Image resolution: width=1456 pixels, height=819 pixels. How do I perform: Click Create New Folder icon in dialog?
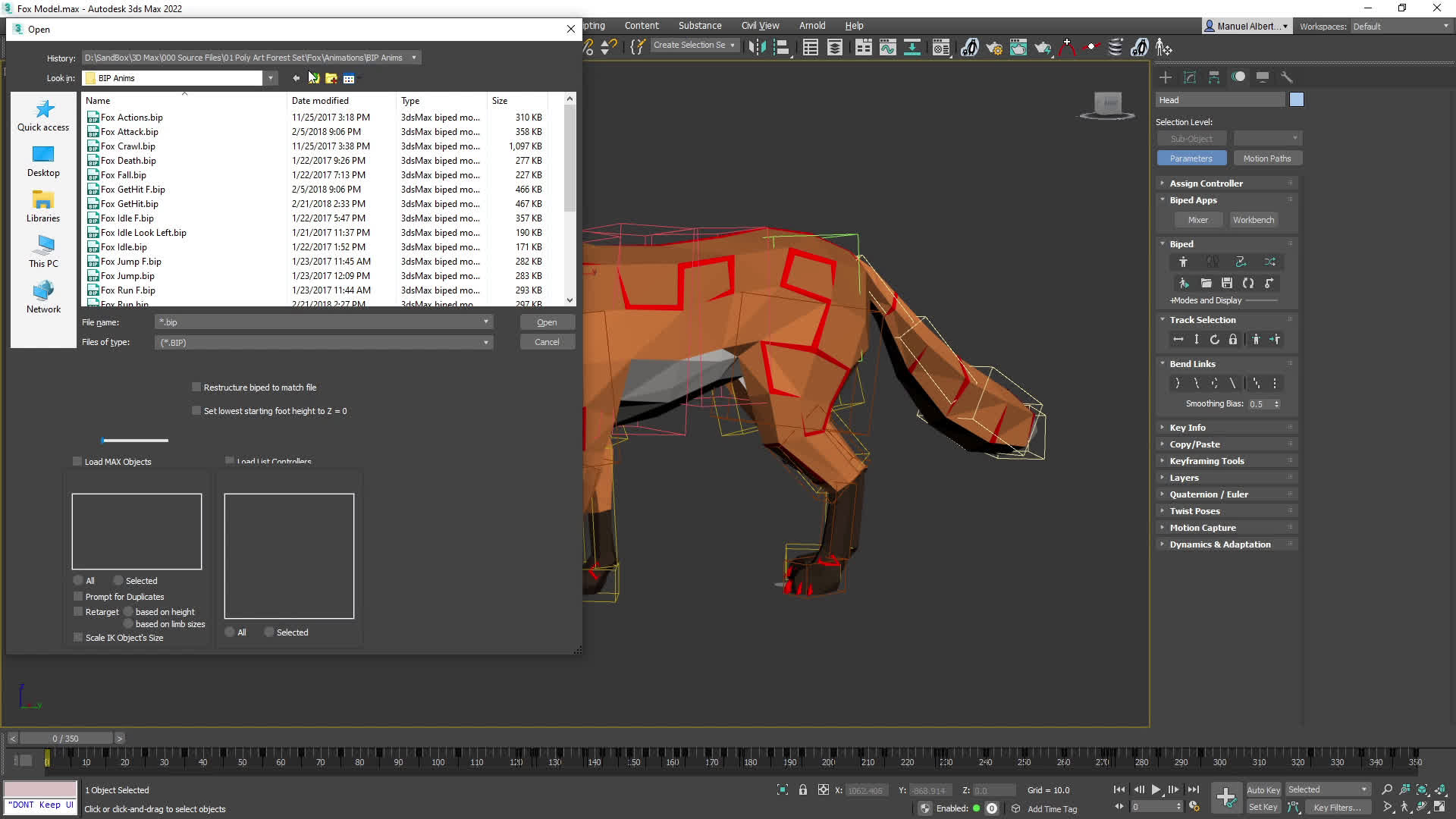331,78
